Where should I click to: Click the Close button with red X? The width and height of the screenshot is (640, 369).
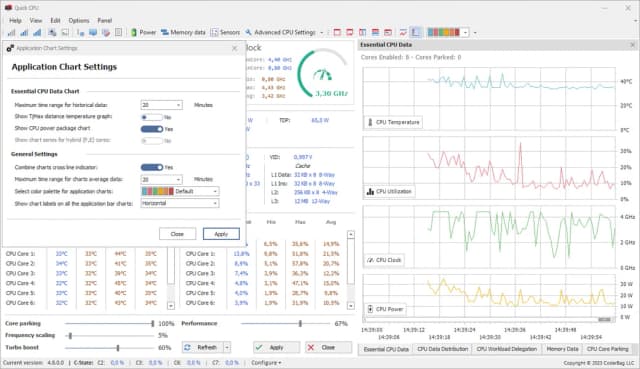(x=328, y=347)
